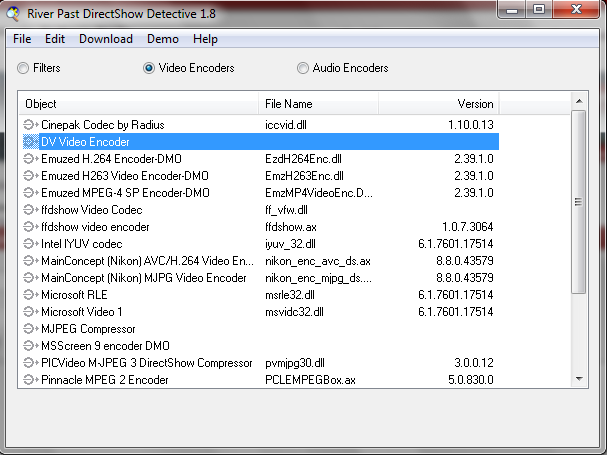Select the Pinnacle MPEG 2 Encoder row

point(261,380)
